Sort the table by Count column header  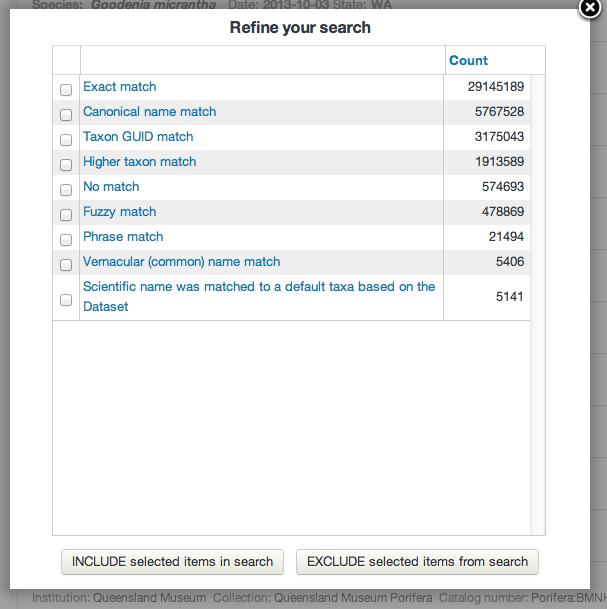tap(468, 61)
